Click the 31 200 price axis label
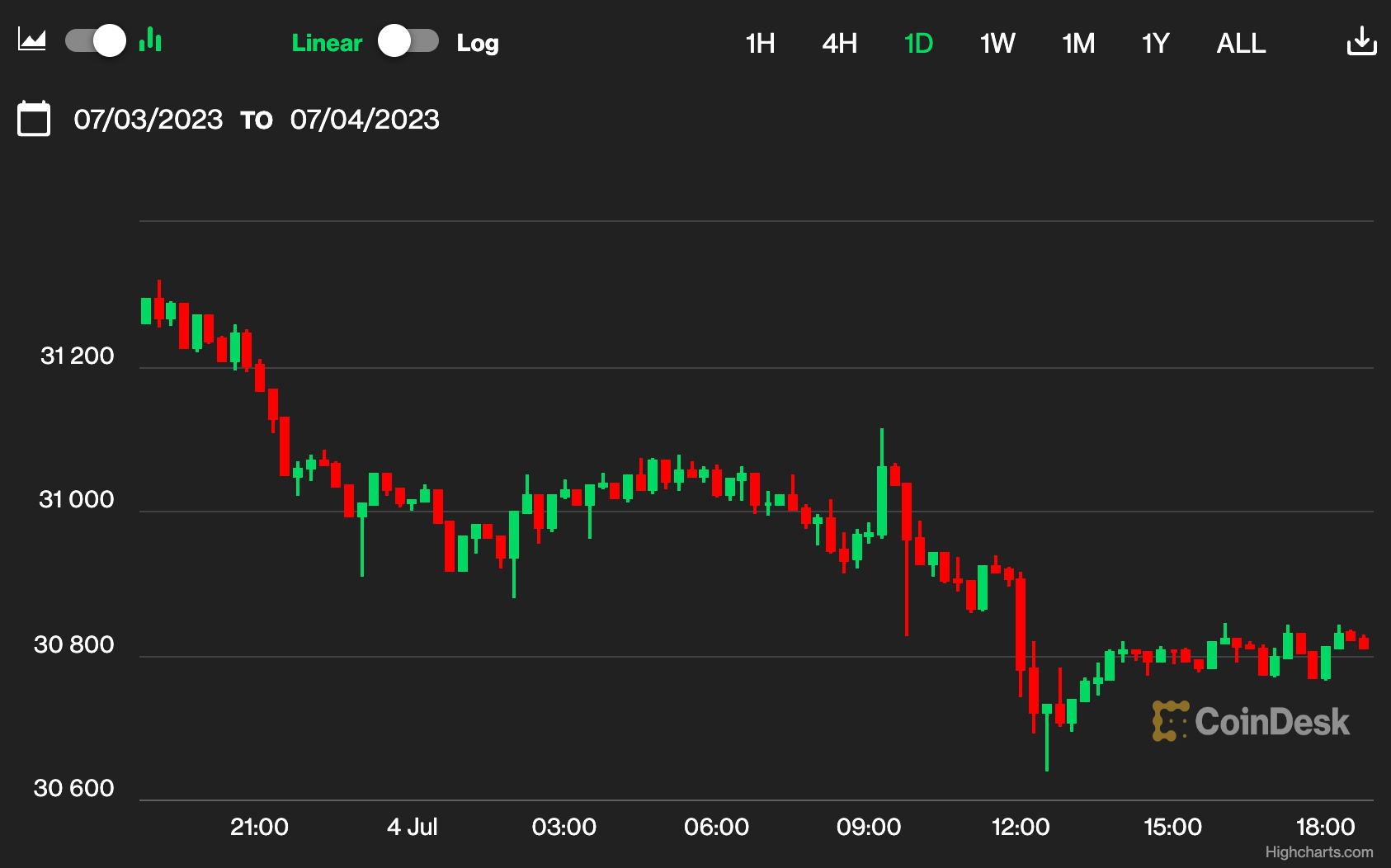This screenshot has height=868, width=1391. pyautogui.click(x=78, y=356)
